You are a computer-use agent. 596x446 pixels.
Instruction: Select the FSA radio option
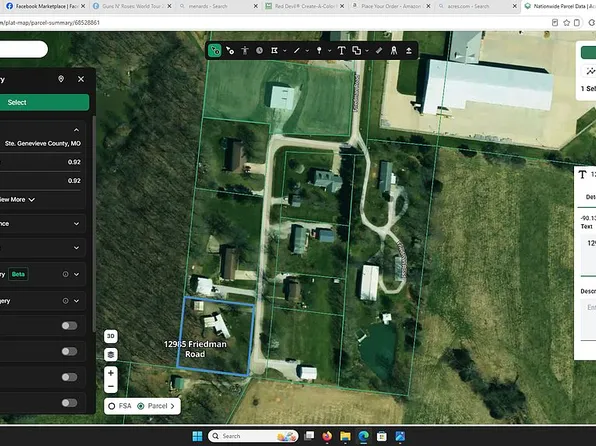112,406
